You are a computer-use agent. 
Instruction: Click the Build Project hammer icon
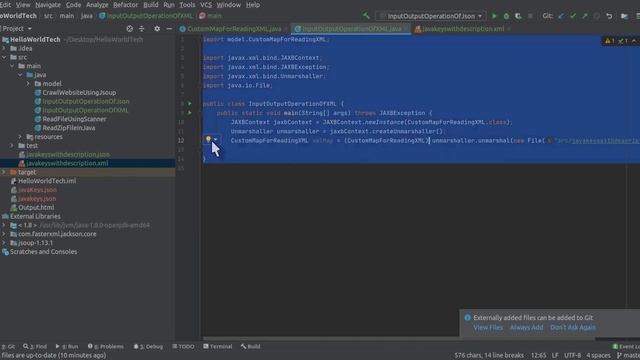point(366,16)
